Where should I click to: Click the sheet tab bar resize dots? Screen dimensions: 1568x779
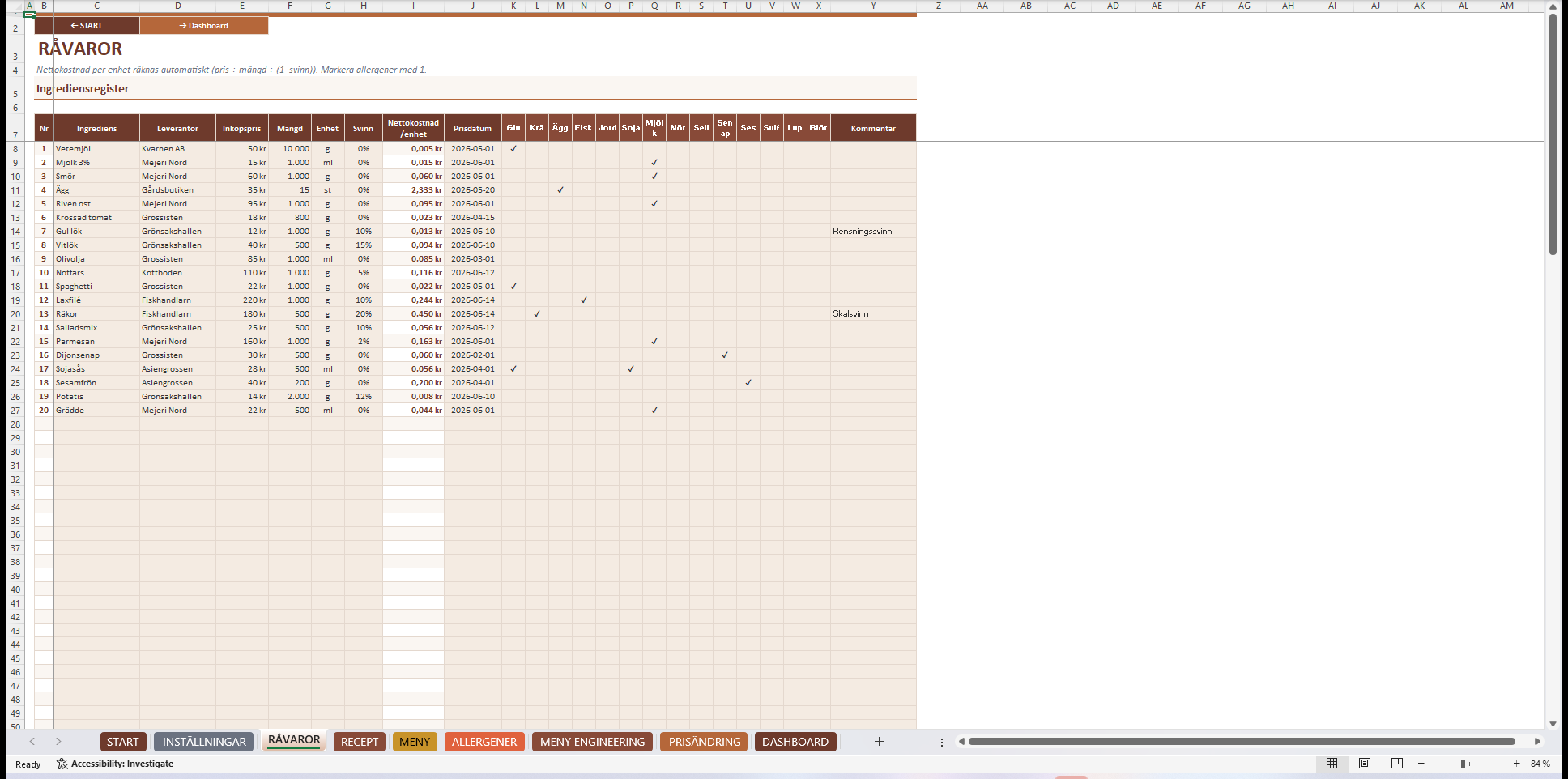[942, 742]
